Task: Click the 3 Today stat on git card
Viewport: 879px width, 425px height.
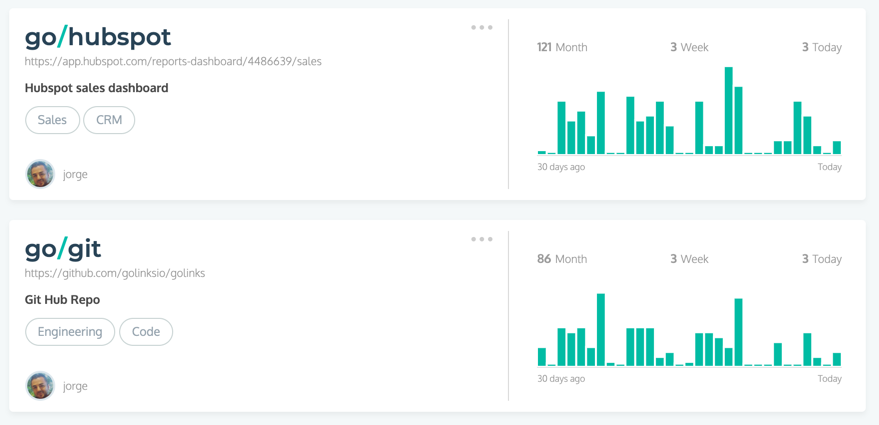Action: click(822, 259)
